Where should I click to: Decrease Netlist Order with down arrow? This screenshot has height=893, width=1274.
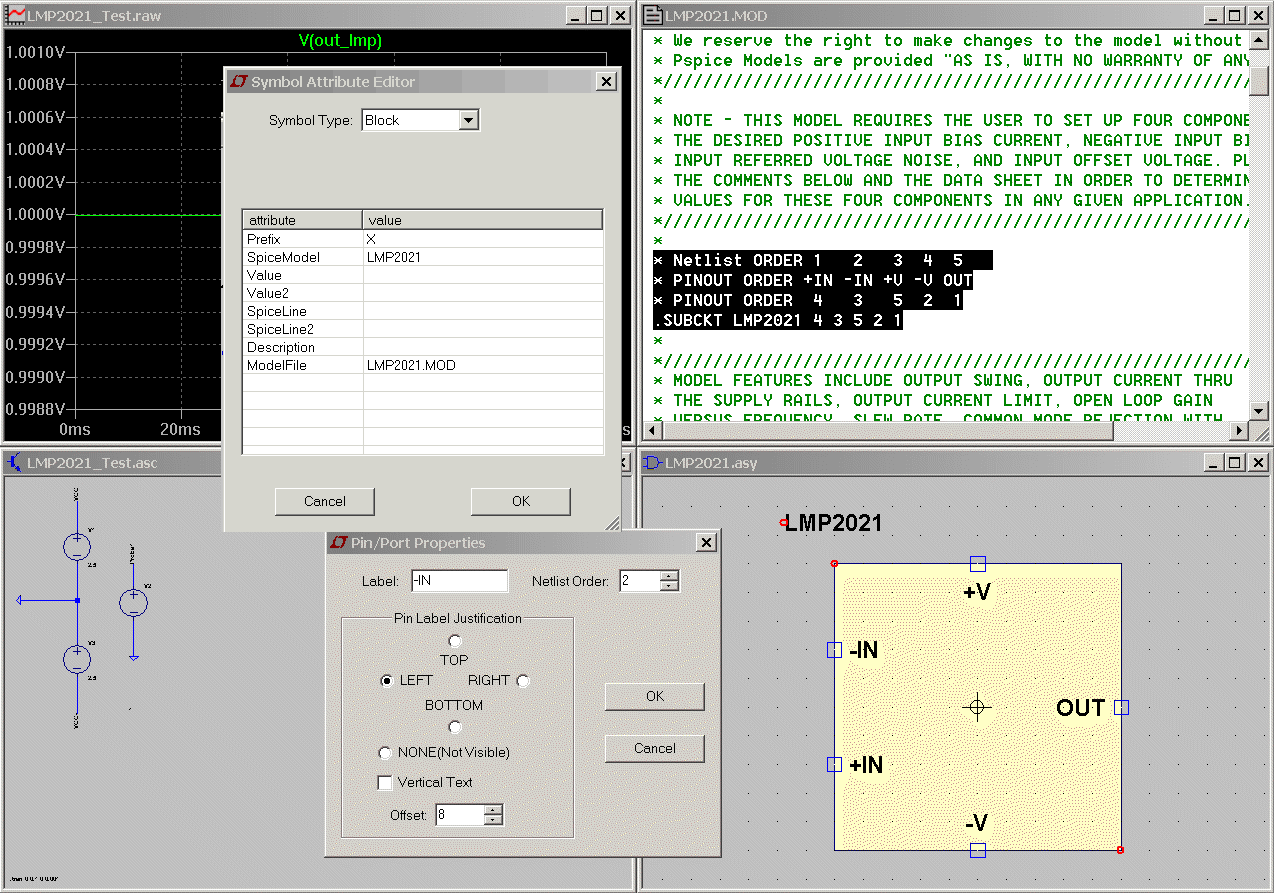pos(669,586)
